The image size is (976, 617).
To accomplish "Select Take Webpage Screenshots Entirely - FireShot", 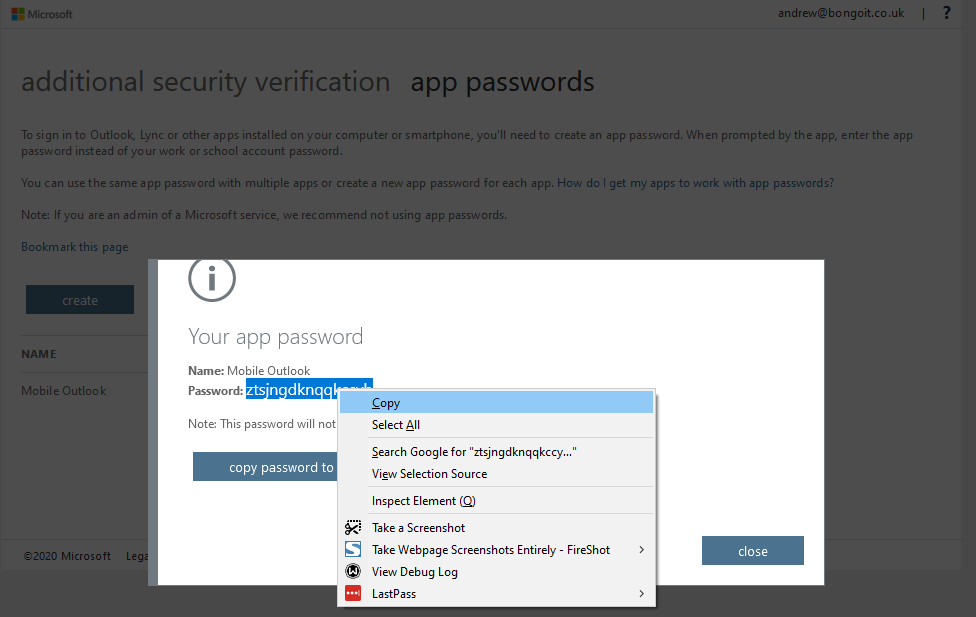I will (496, 550).
